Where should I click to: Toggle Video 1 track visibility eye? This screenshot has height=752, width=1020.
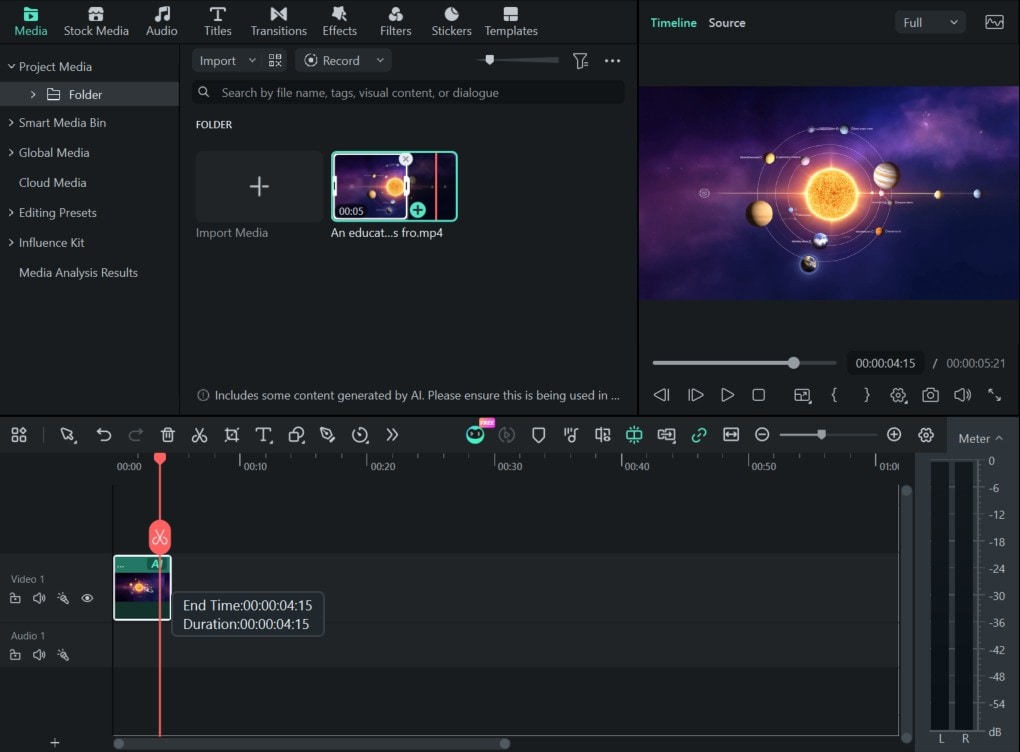87,598
